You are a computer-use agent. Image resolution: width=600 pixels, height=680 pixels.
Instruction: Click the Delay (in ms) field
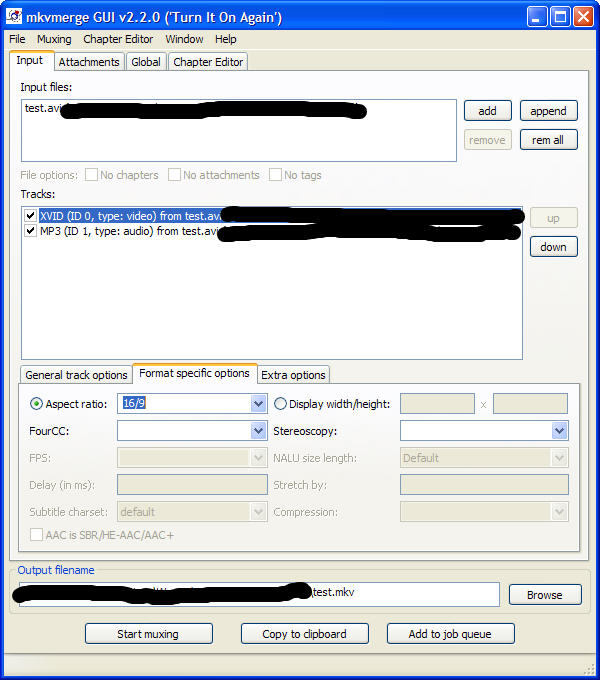(192, 484)
